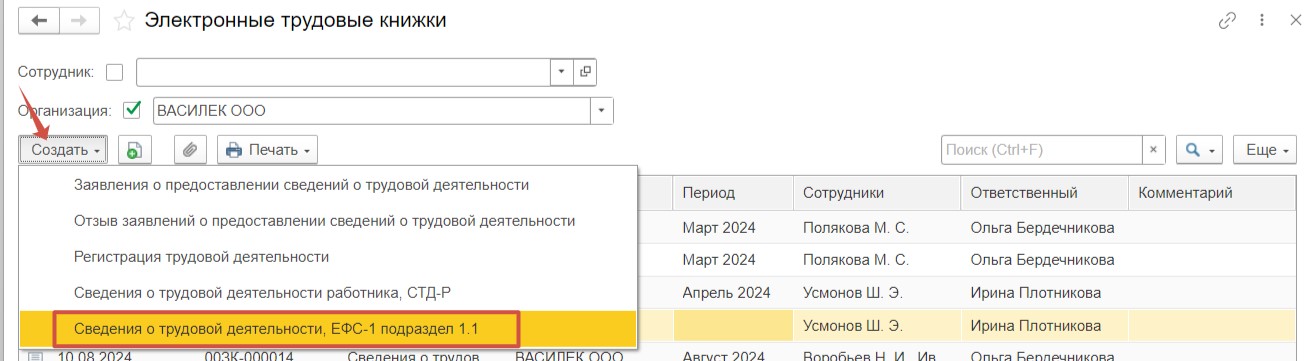Open the Еще button menu
1307x361 pixels.
click(x=1265, y=150)
